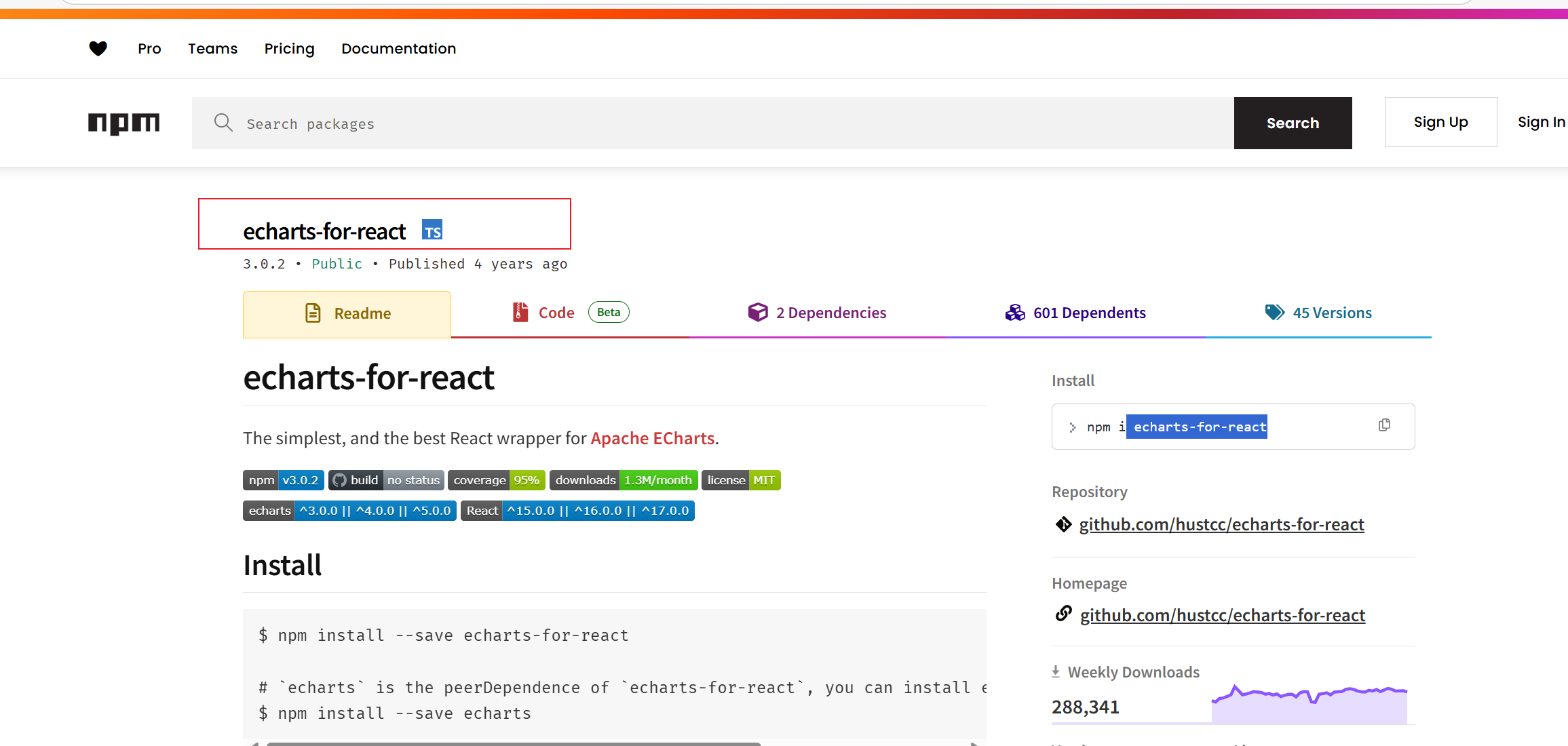1568x746 pixels.
Task: Click the Versions tags icon
Action: 1275,312
